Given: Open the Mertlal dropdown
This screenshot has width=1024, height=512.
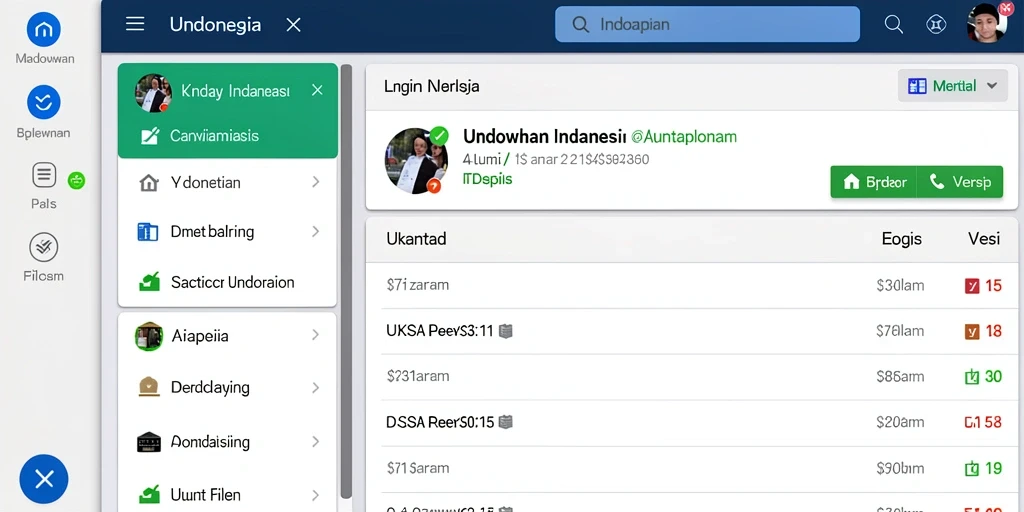Looking at the screenshot, I should pyautogui.click(x=953, y=86).
